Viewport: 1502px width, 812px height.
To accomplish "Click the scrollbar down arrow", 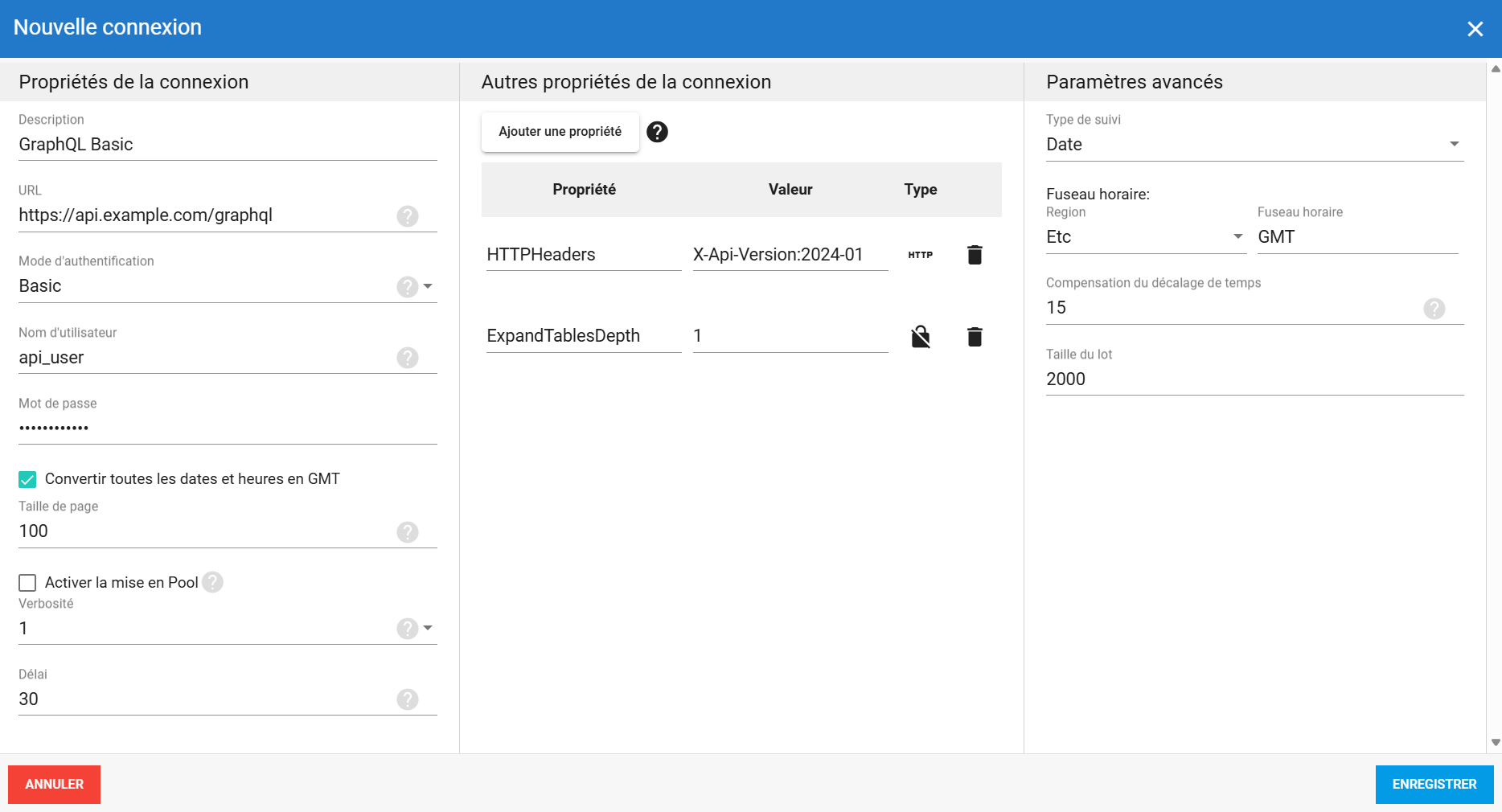I will tap(1496, 743).
